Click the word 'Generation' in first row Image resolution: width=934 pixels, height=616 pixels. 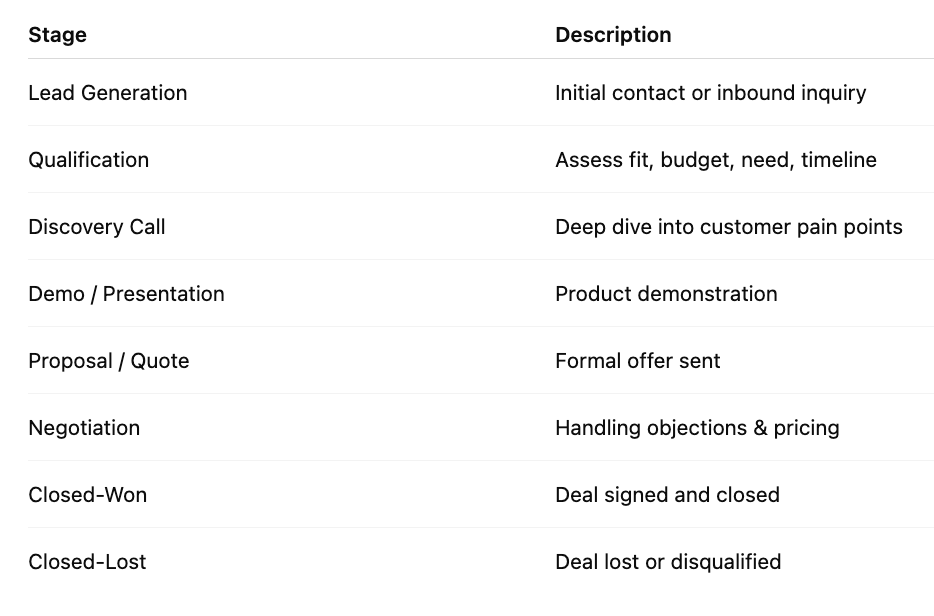click(x=134, y=93)
